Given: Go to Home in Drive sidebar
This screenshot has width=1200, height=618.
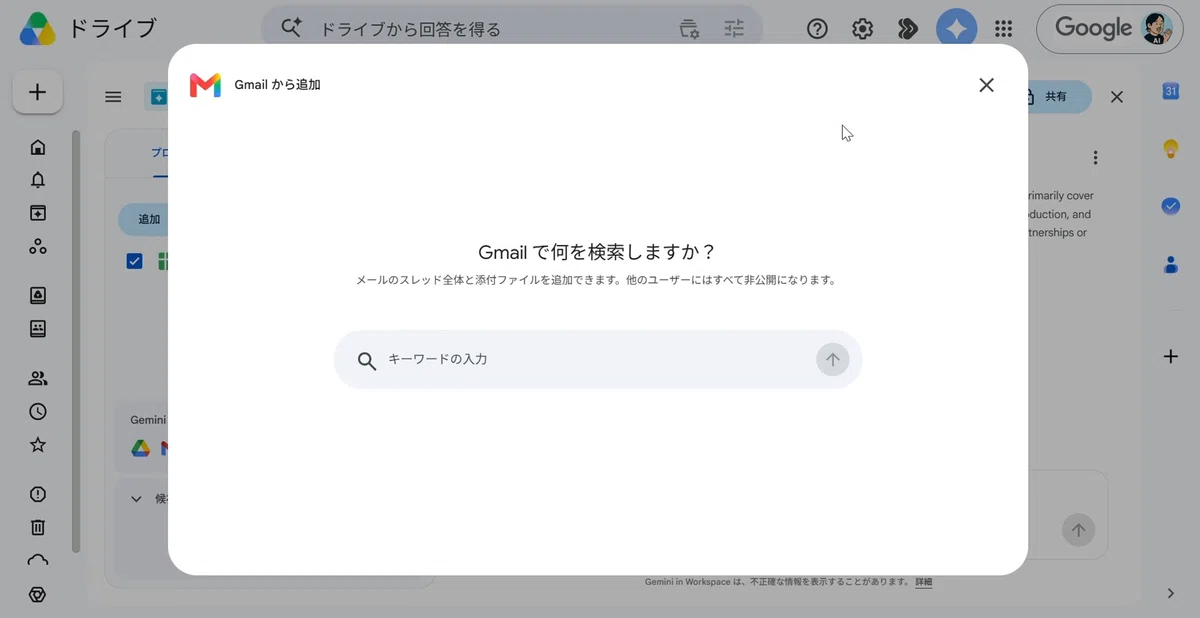Looking at the screenshot, I should point(38,147).
